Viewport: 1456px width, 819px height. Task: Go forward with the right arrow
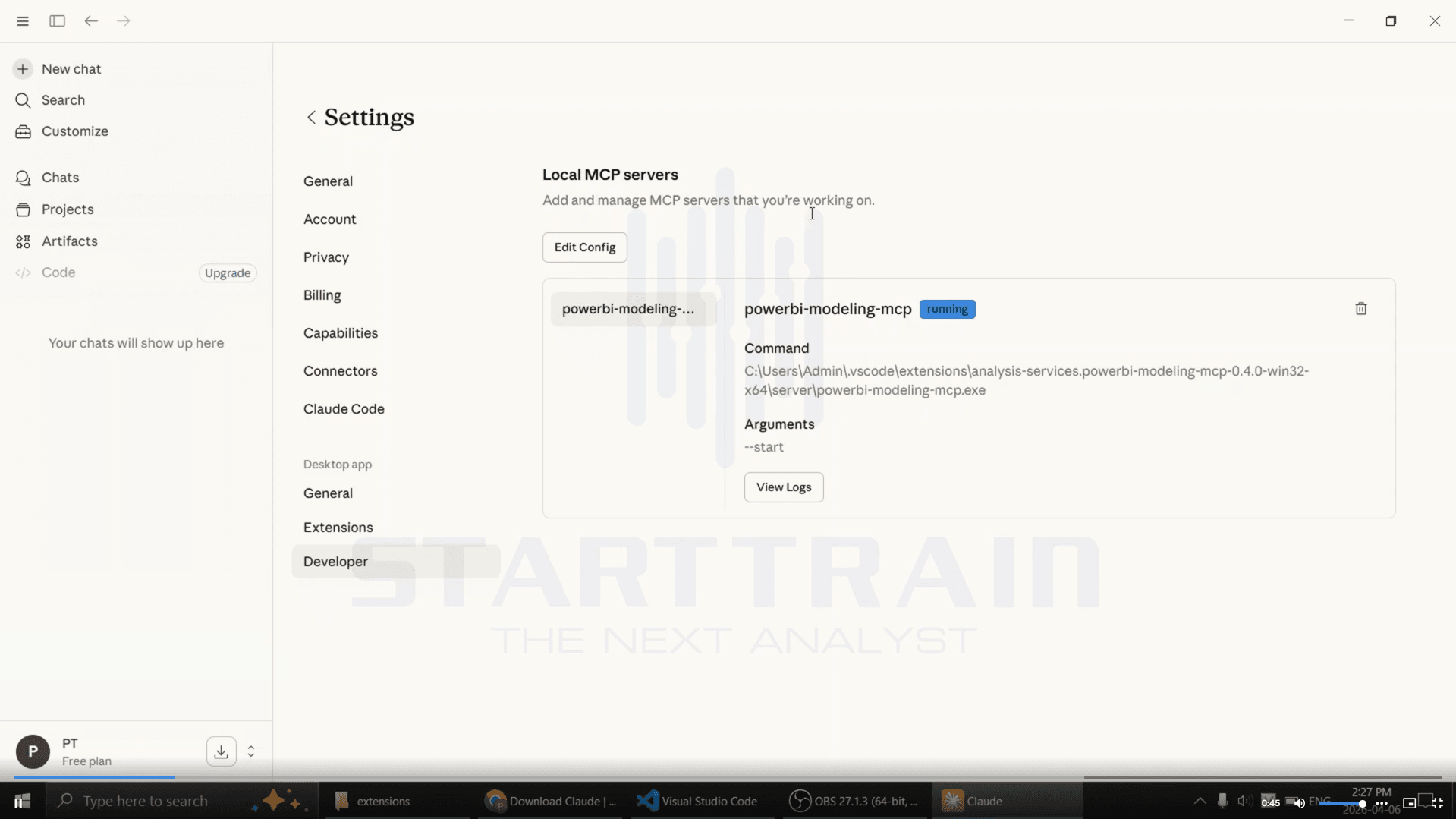(124, 21)
